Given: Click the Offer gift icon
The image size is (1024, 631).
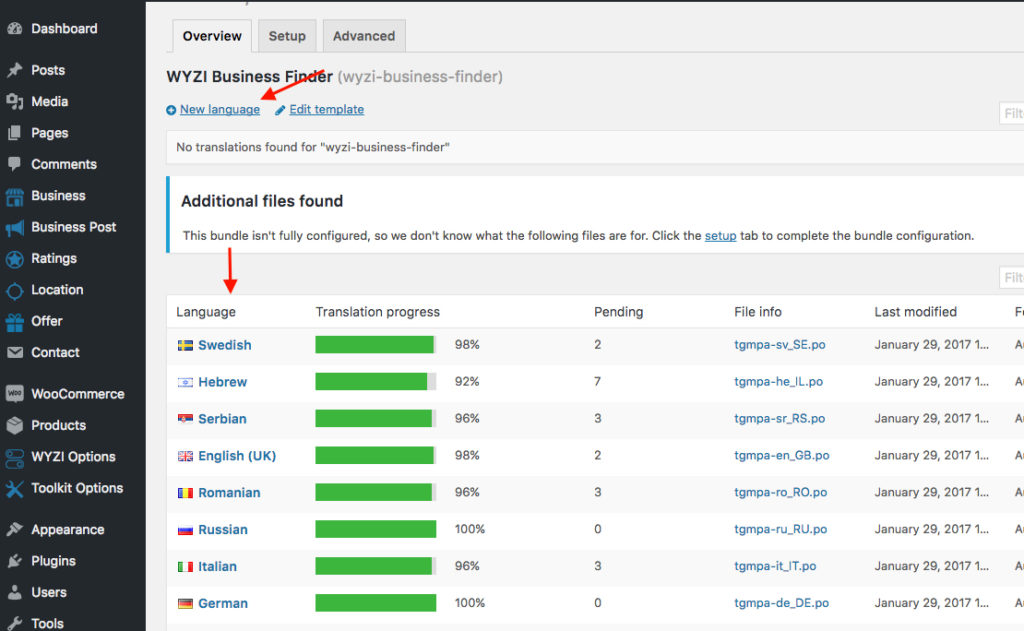Looking at the screenshot, I should point(14,322).
